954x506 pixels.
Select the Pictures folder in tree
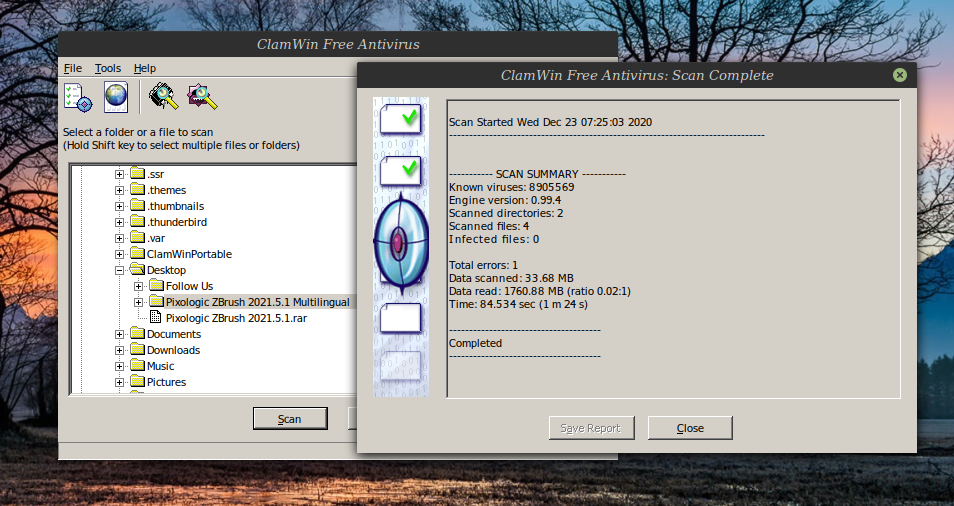point(166,382)
